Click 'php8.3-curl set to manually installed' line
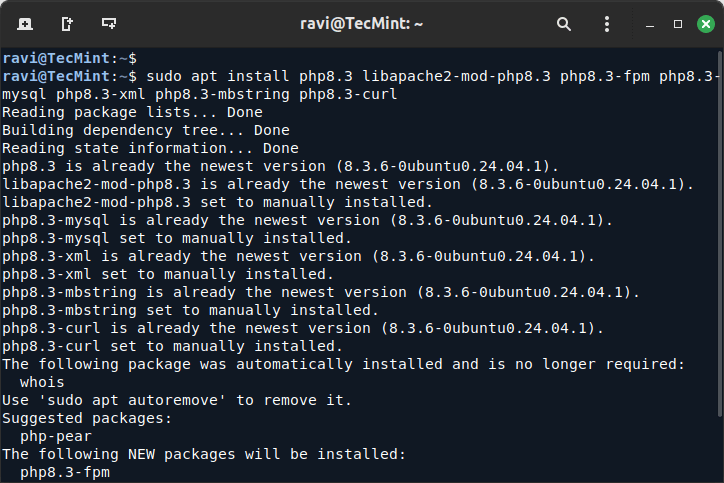724x483 pixels. click(x=171, y=346)
